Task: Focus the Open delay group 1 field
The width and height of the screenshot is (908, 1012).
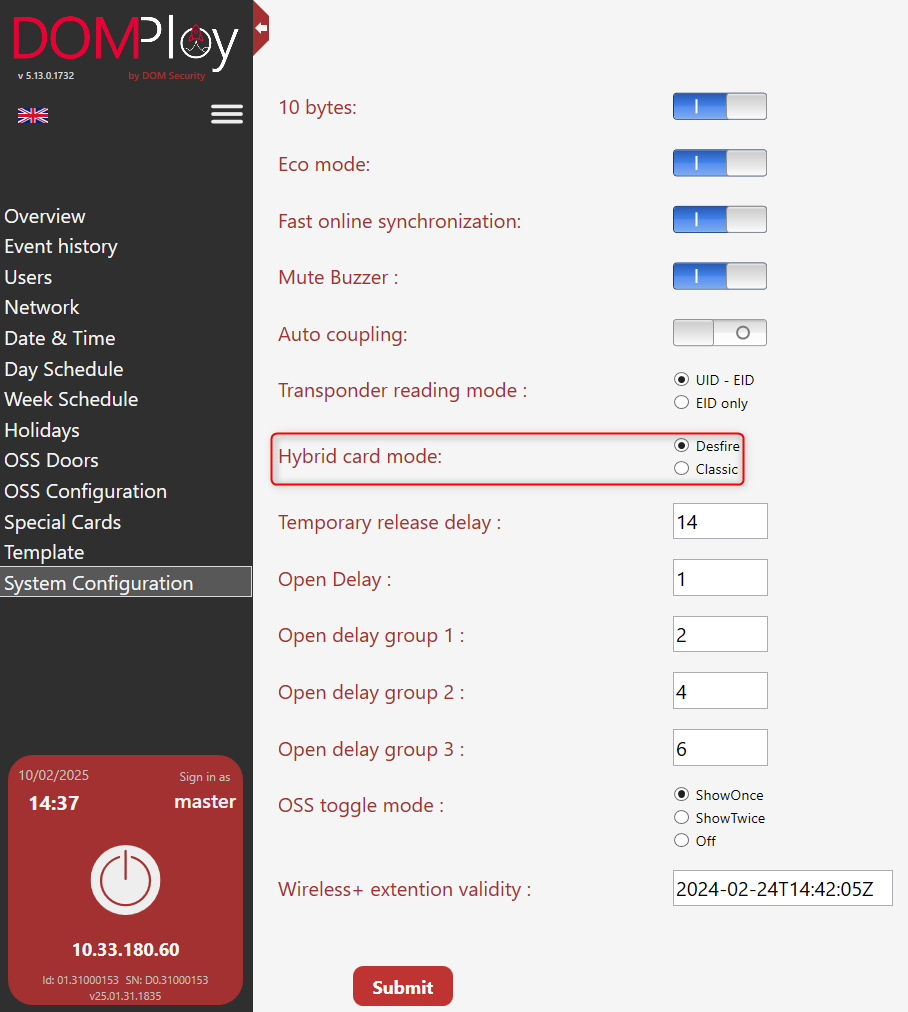Action: [x=720, y=634]
